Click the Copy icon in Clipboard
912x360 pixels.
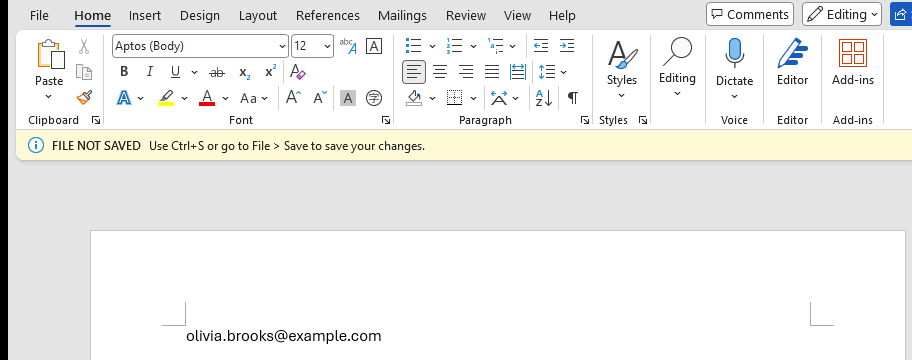(84, 72)
